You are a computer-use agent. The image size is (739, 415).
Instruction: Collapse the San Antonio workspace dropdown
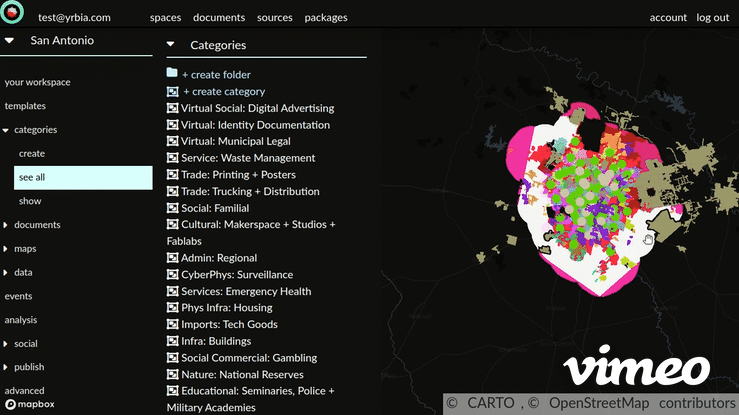[9, 41]
